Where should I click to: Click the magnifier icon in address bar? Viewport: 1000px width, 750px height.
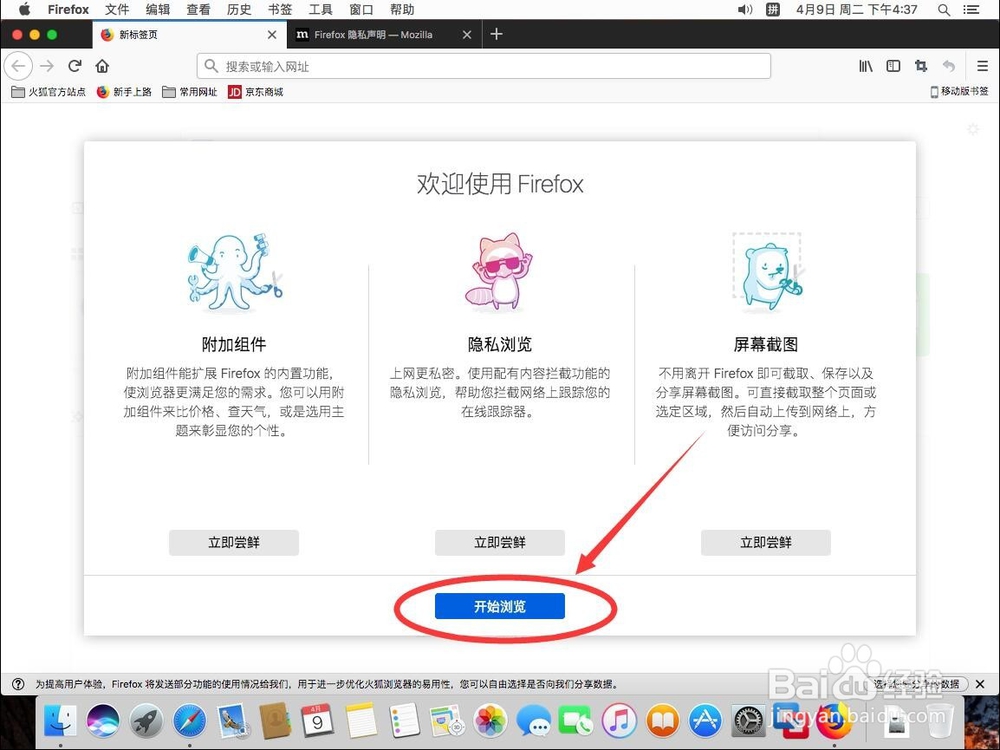pos(211,66)
